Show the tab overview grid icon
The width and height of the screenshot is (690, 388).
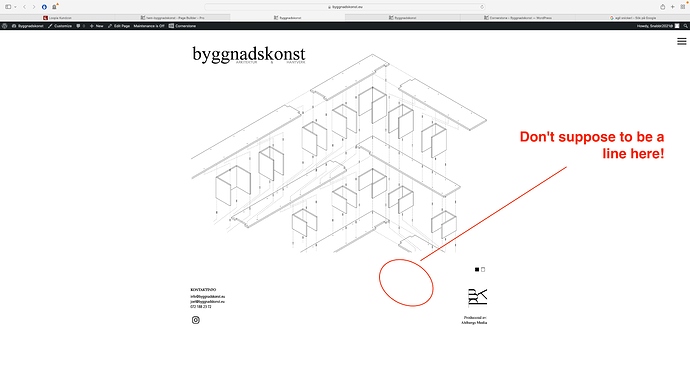pyautogui.click(x=683, y=7)
